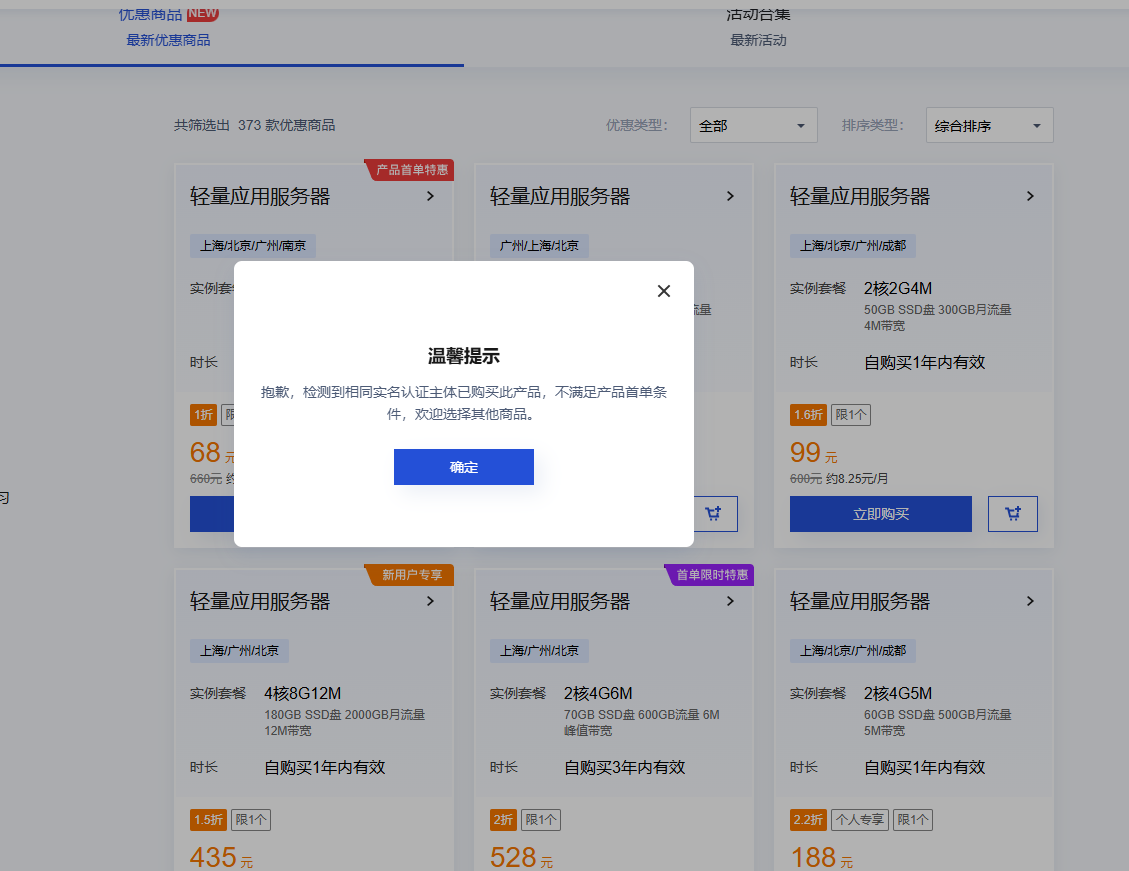Click the 首单限时特惠 purple badge
The image size is (1129, 871).
coord(711,574)
